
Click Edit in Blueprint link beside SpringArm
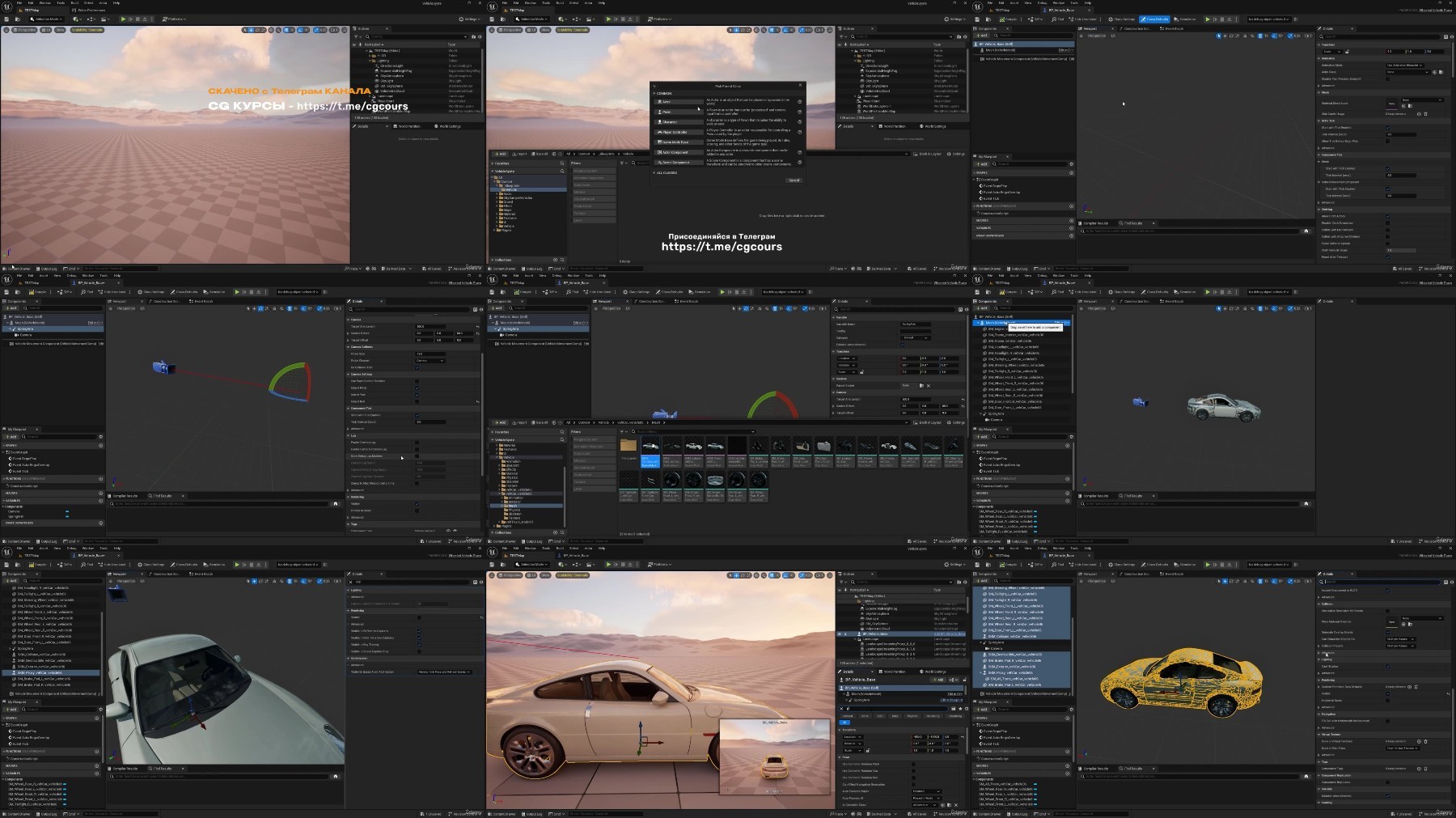coord(951,700)
